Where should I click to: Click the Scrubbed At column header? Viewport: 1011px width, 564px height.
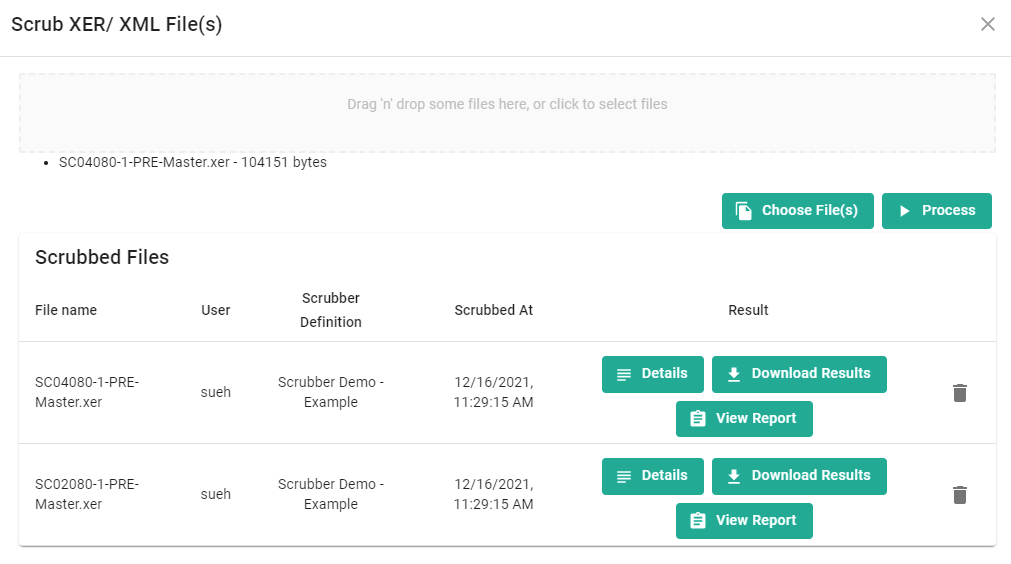pos(493,310)
